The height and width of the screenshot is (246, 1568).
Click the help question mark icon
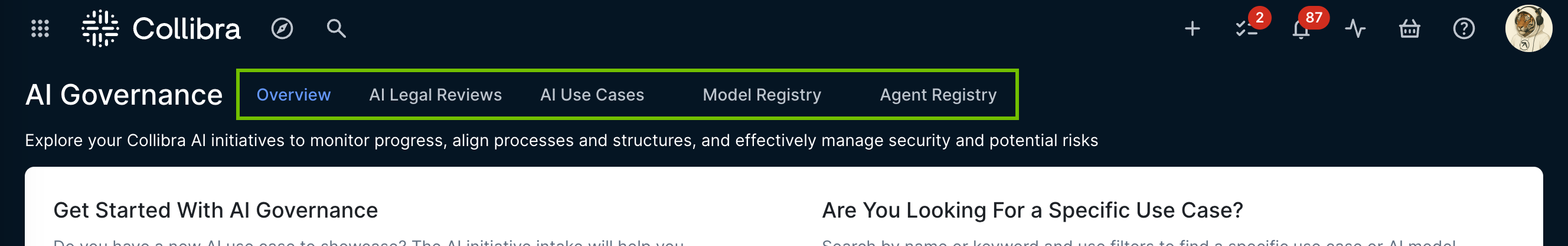pos(1464,29)
